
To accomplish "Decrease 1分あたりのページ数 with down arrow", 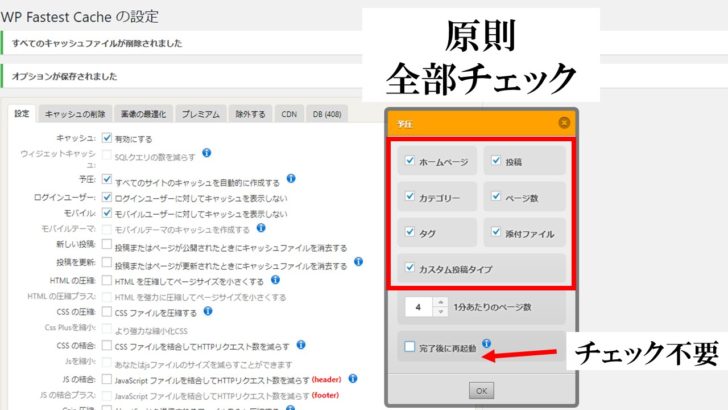I will coord(441,312).
